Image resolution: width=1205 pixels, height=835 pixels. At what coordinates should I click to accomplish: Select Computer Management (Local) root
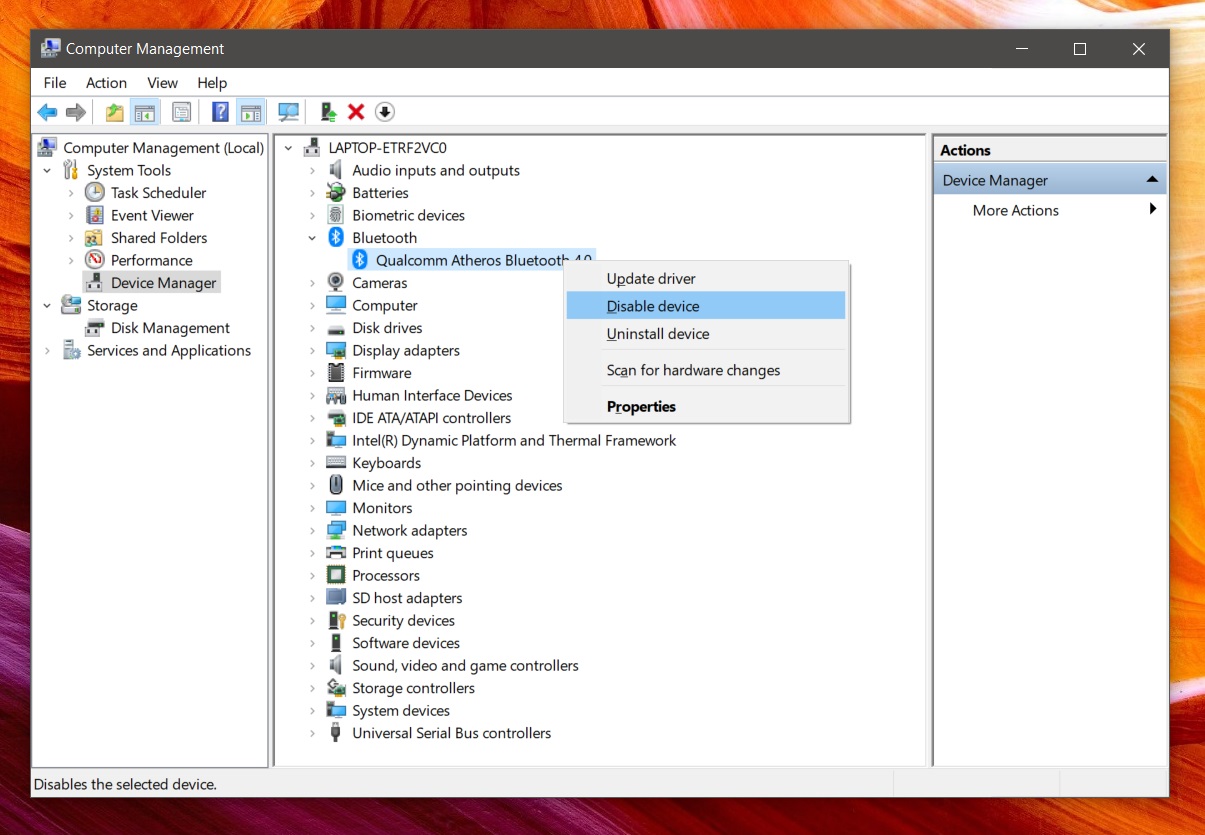tap(163, 148)
